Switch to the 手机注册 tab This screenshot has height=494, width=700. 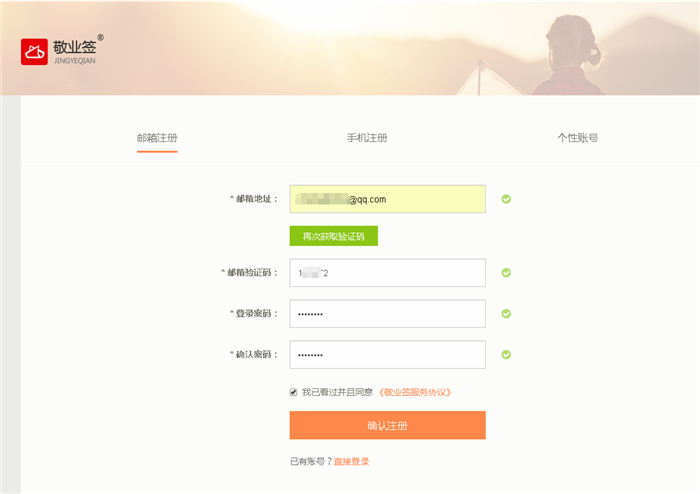pos(367,137)
